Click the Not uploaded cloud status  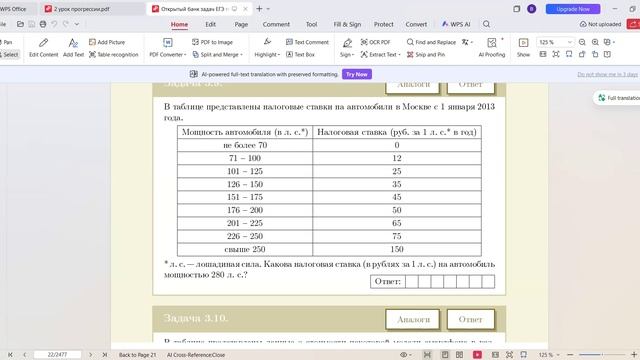pos(600,24)
